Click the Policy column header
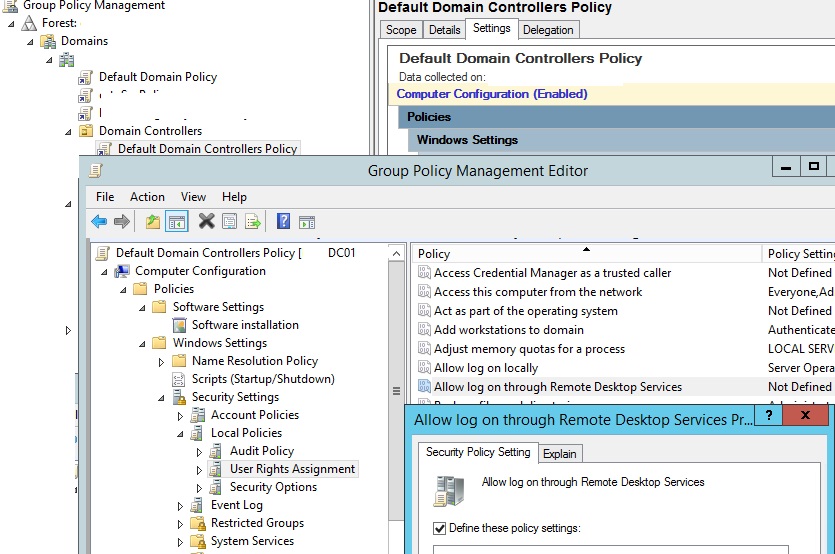Screen dimensions: 835x554 point(434,254)
